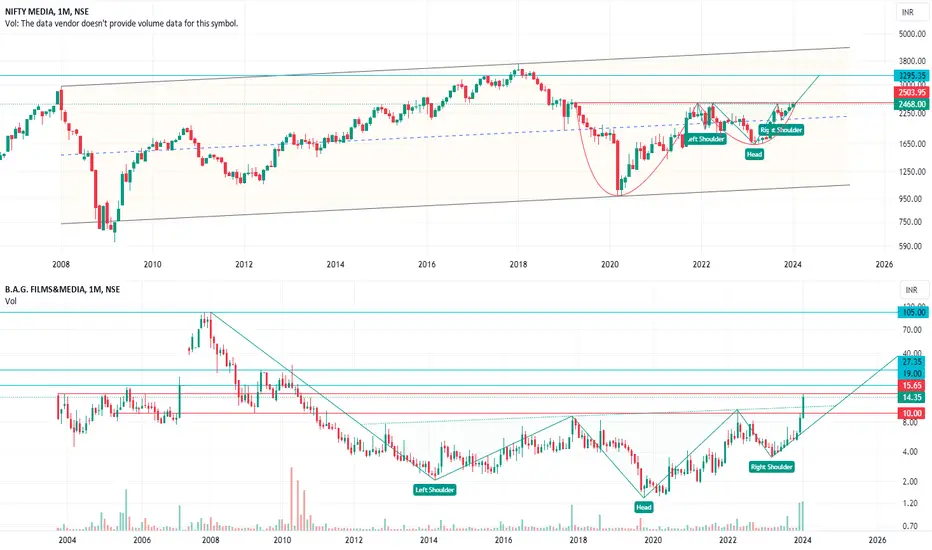
Task: Click 2.00 on the B.A.G. Films price axis
Action: [910, 482]
